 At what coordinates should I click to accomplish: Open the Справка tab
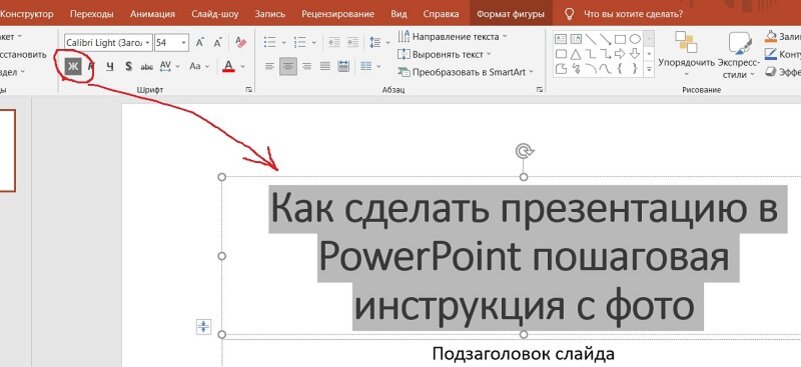[441, 14]
